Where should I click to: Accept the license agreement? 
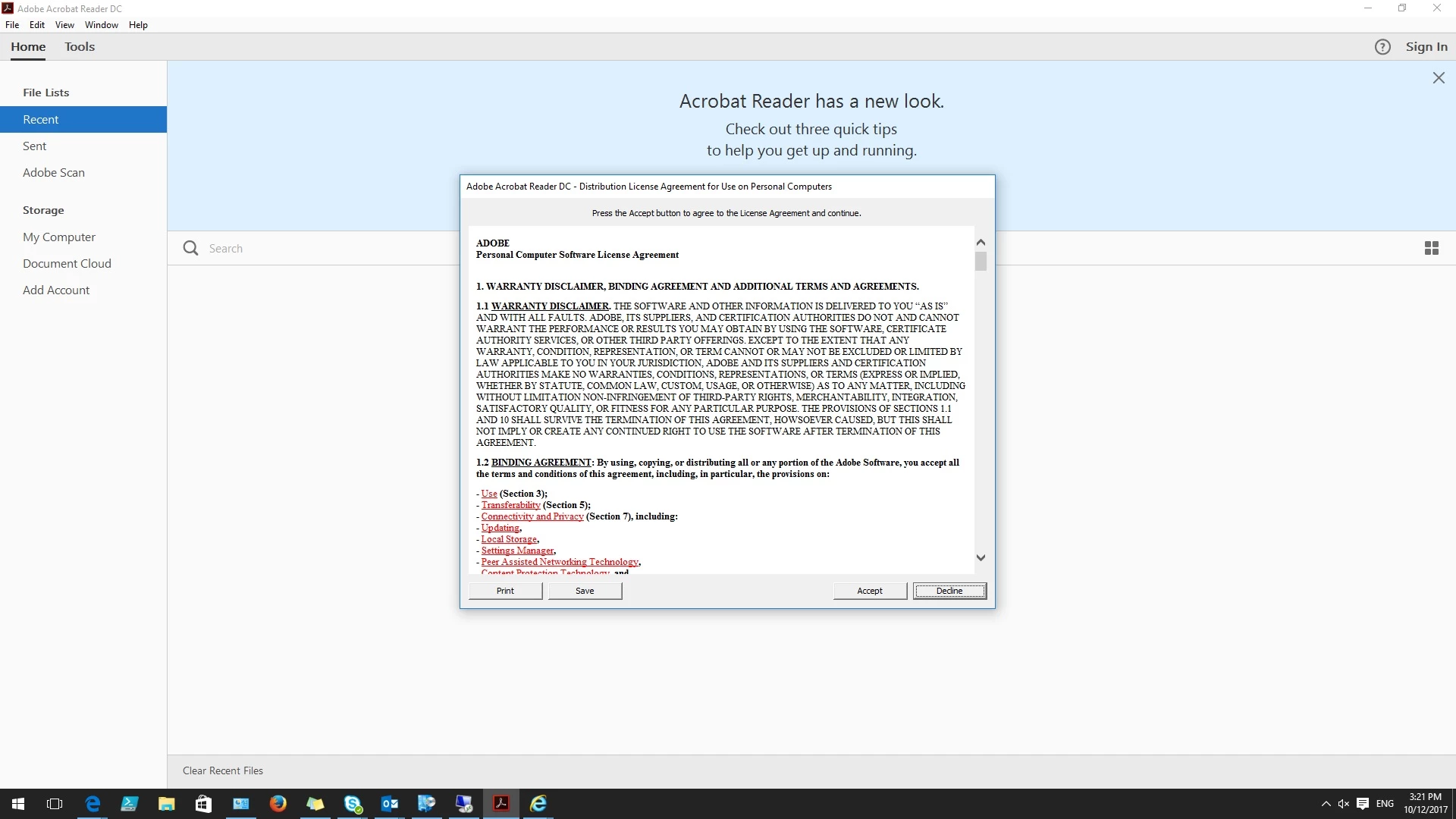(870, 591)
